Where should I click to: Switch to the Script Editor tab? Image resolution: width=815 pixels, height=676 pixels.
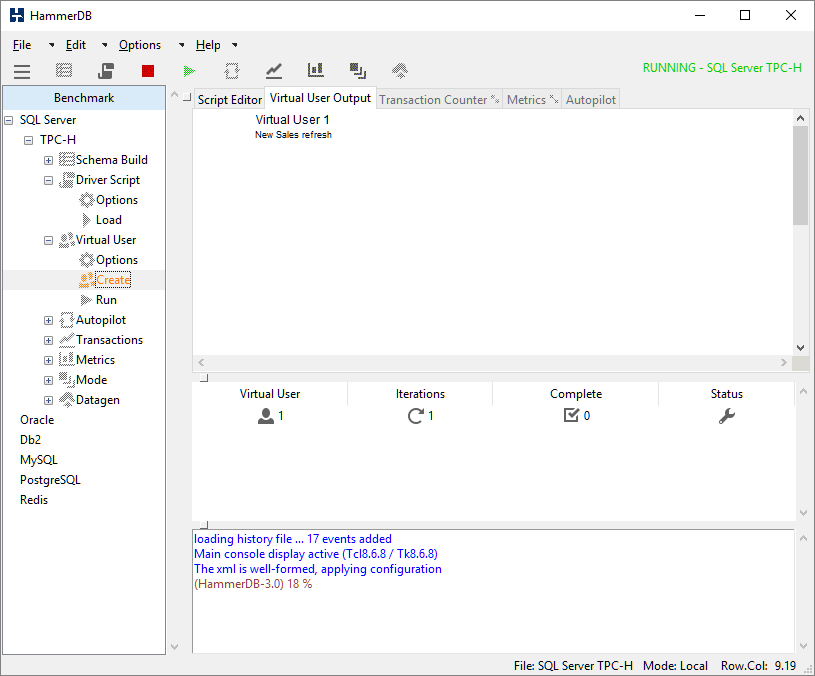230,100
